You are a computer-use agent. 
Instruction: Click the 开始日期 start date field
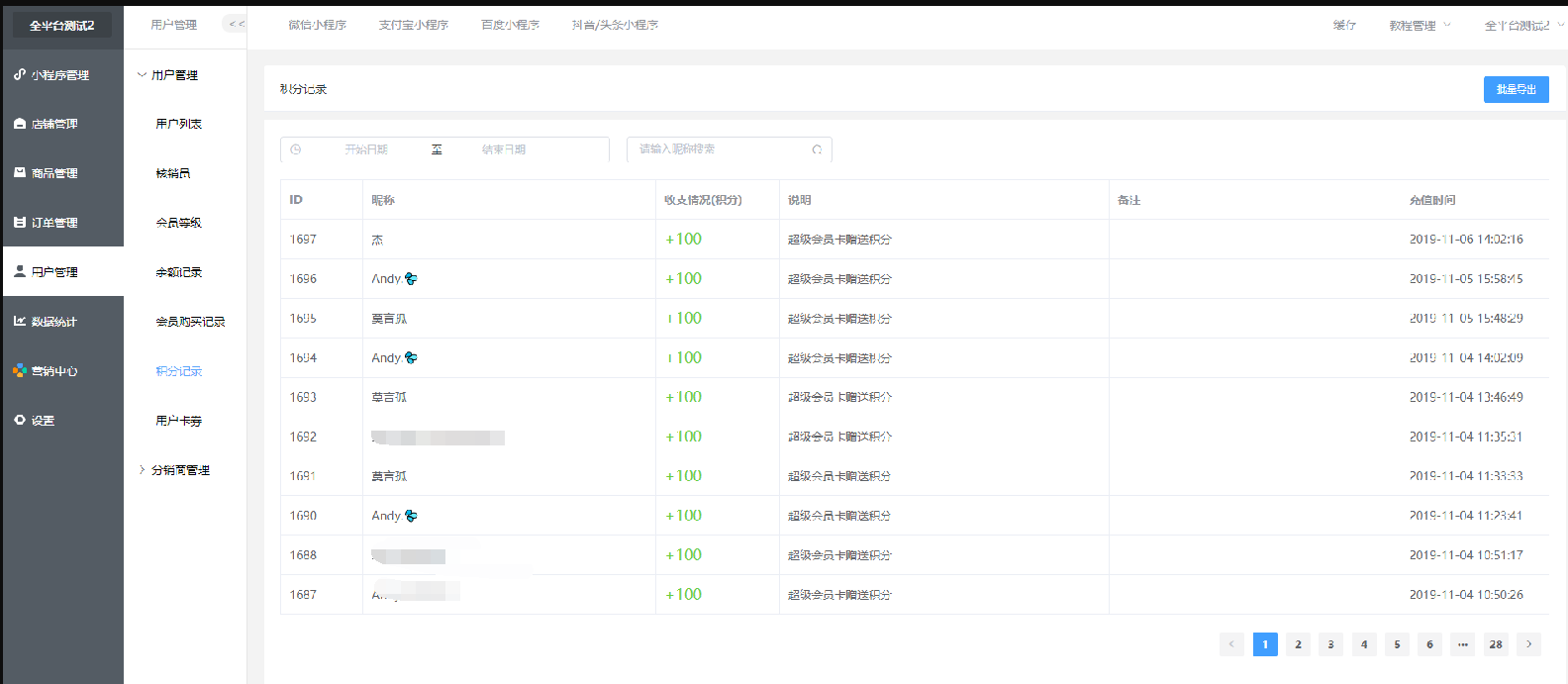tap(366, 149)
